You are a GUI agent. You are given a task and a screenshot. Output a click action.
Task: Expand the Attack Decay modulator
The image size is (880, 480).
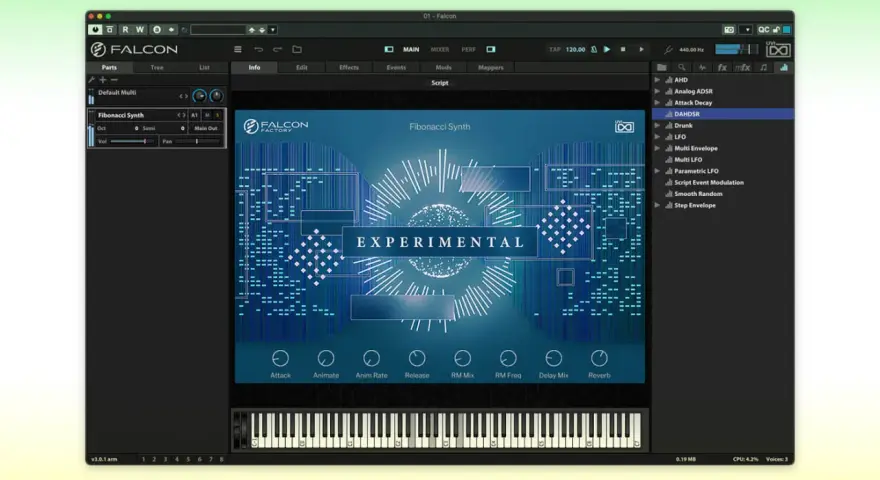coord(657,103)
